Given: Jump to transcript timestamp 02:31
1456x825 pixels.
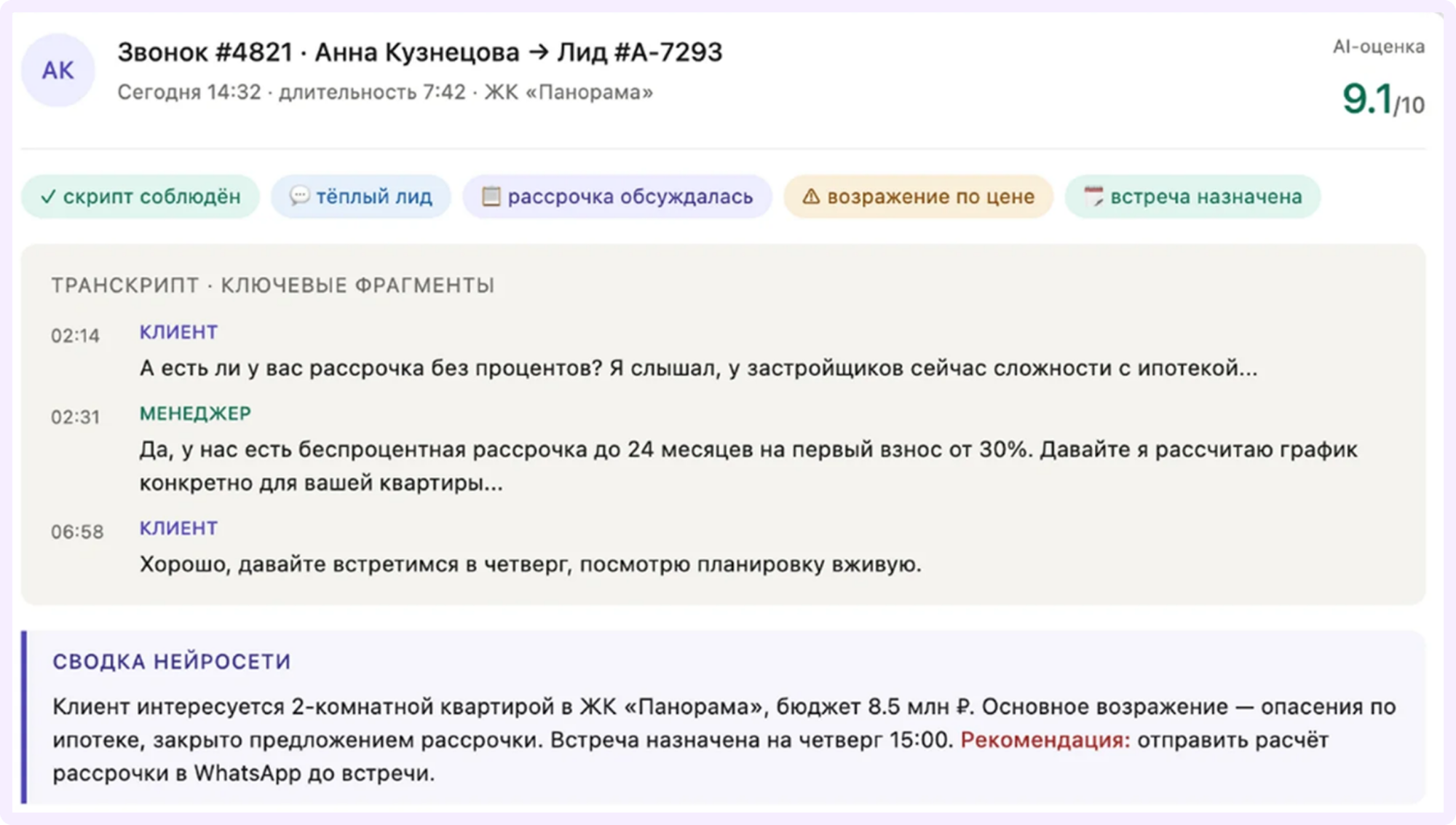Looking at the screenshot, I should pos(75,417).
